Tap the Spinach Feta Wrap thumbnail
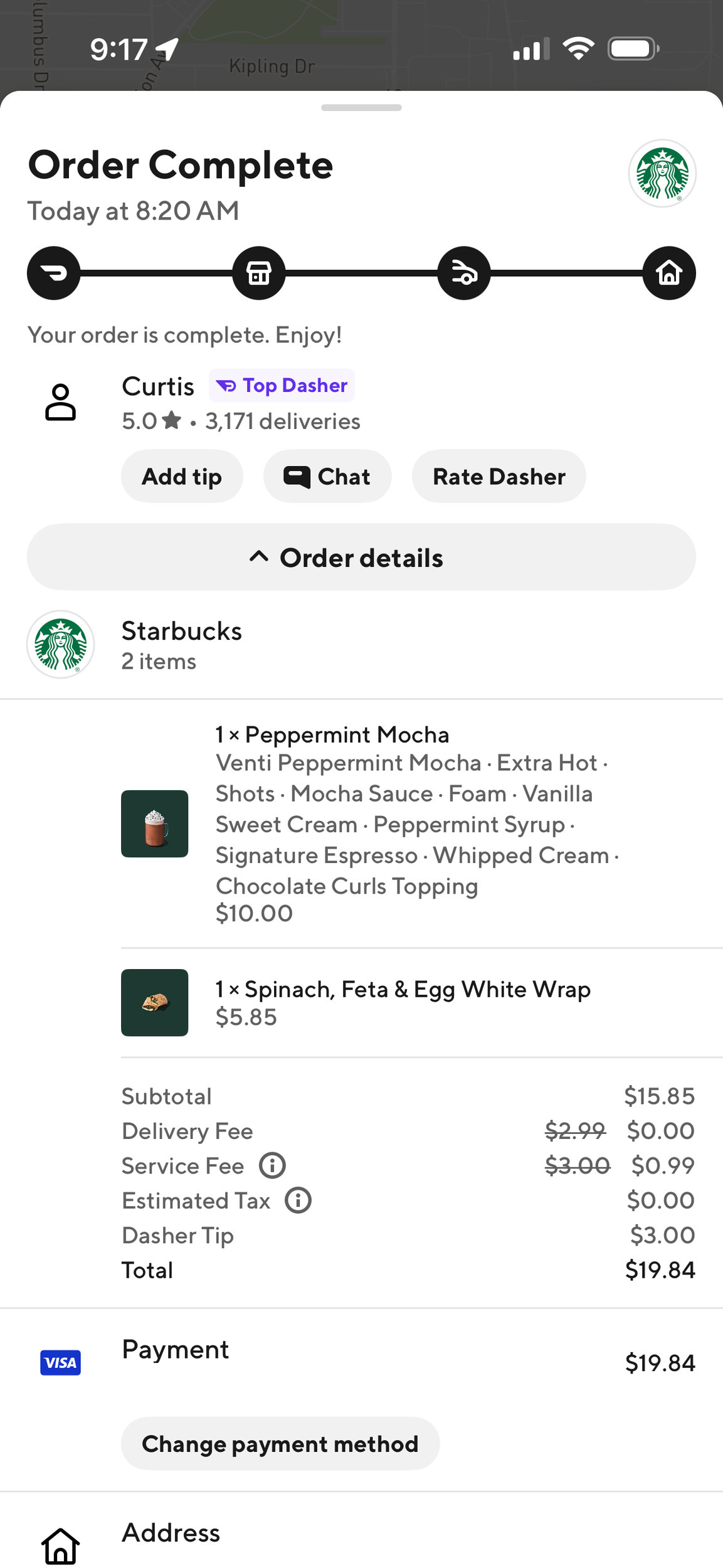723x1568 pixels. 154,1002
